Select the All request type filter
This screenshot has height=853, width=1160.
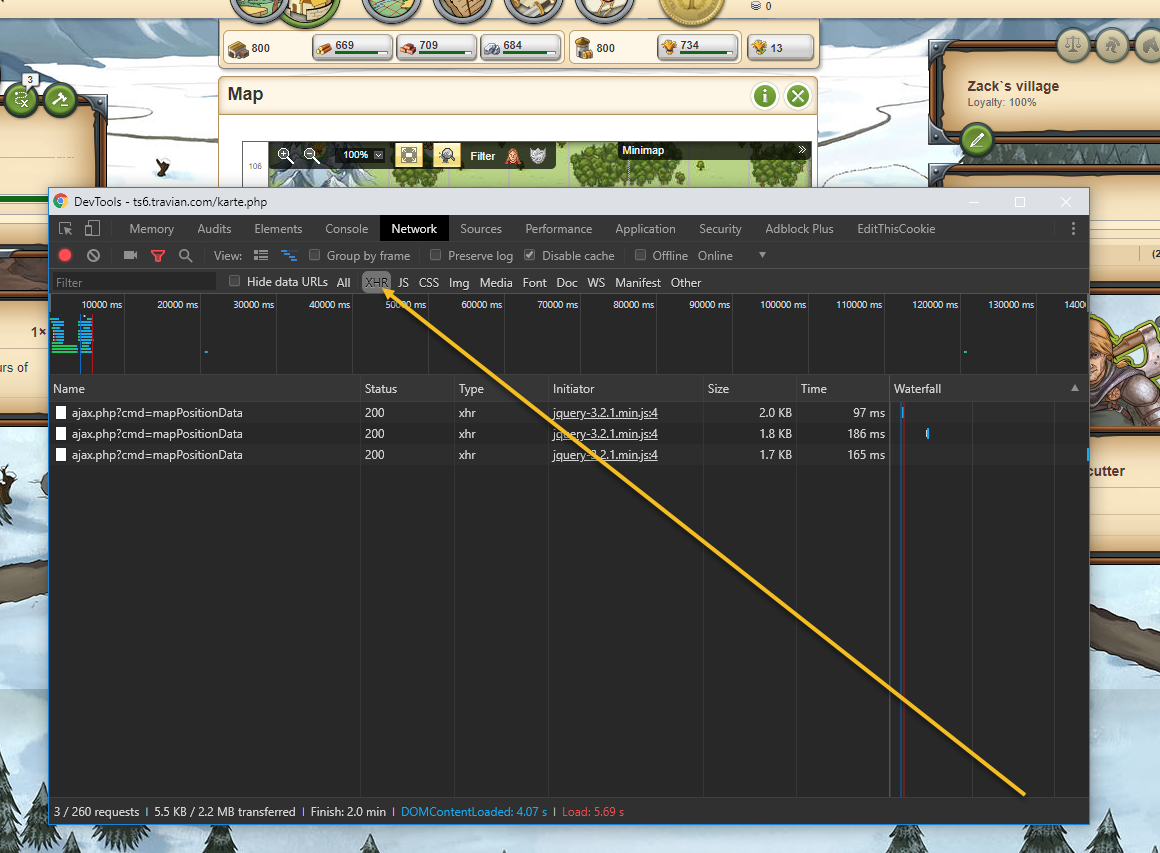[x=343, y=283]
